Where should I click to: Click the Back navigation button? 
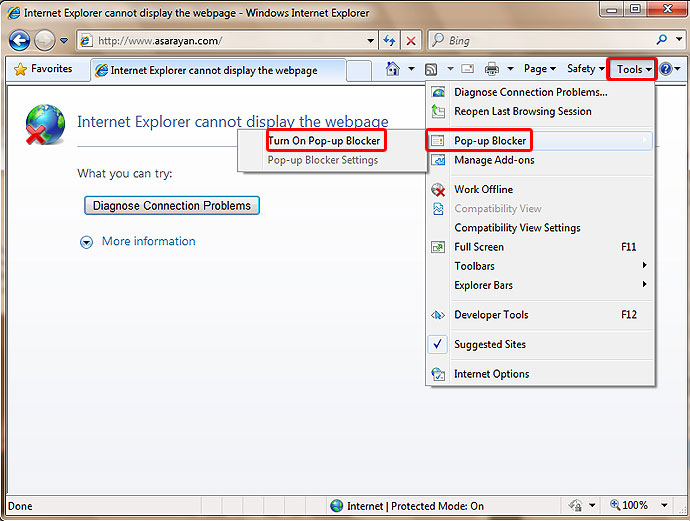coord(19,41)
